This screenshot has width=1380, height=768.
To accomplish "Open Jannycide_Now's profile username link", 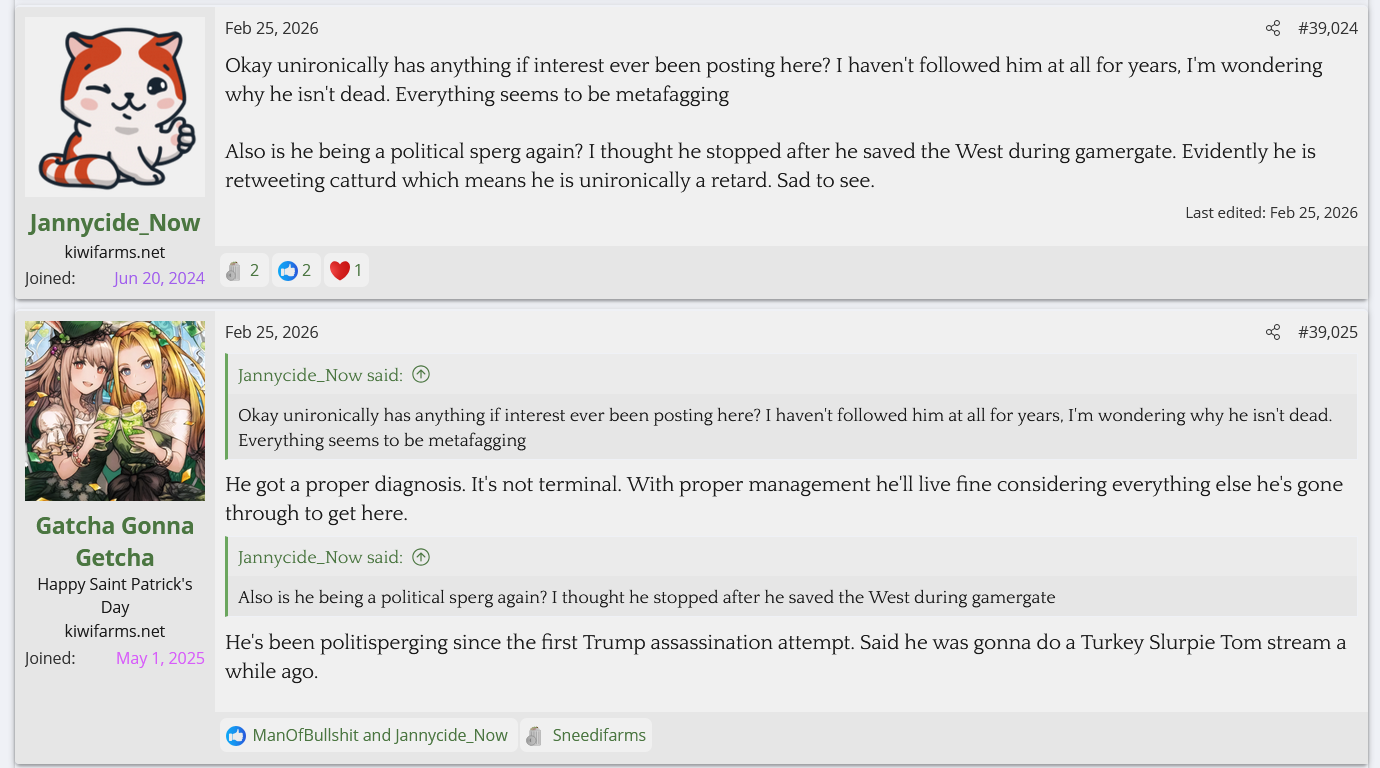I will coord(115,222).
